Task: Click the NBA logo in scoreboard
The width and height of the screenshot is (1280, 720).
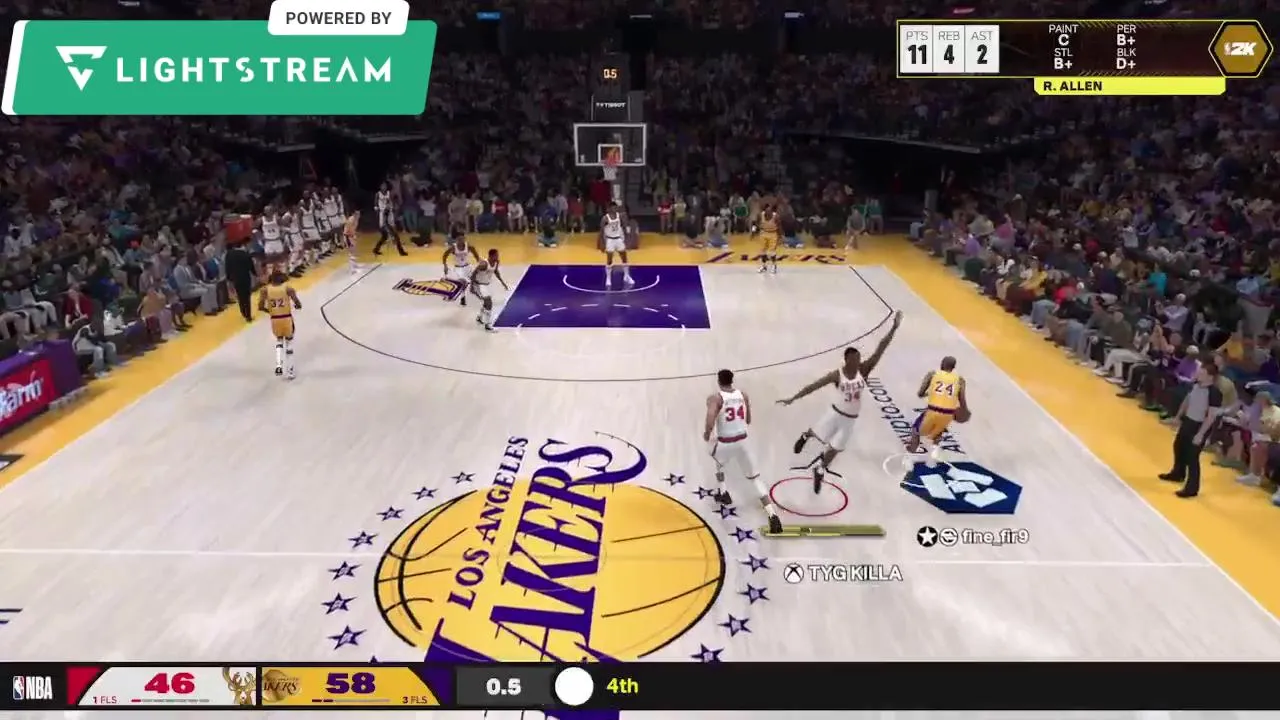Action: [32, 687]
